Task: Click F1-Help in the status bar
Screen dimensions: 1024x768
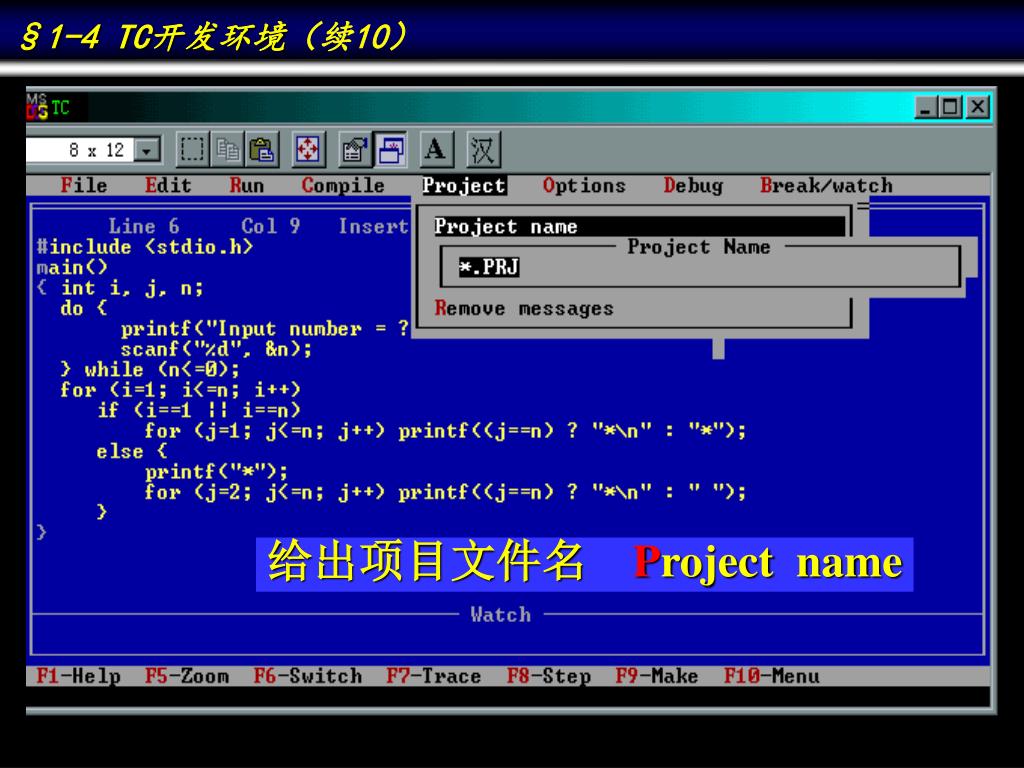Action: (78, 675)
